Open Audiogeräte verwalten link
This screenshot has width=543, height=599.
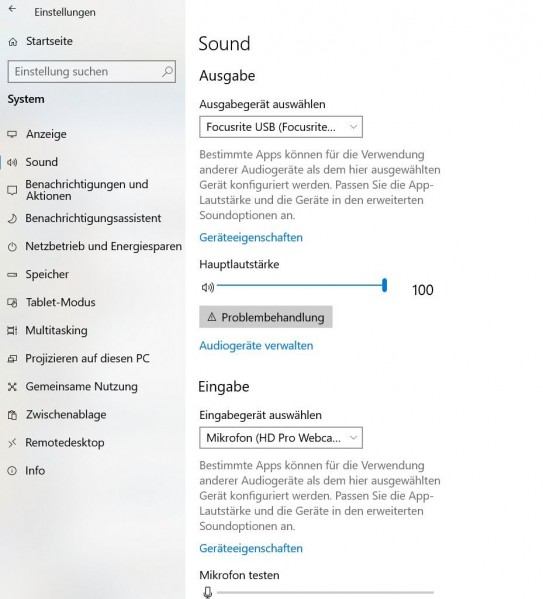(x=256, y=346)
